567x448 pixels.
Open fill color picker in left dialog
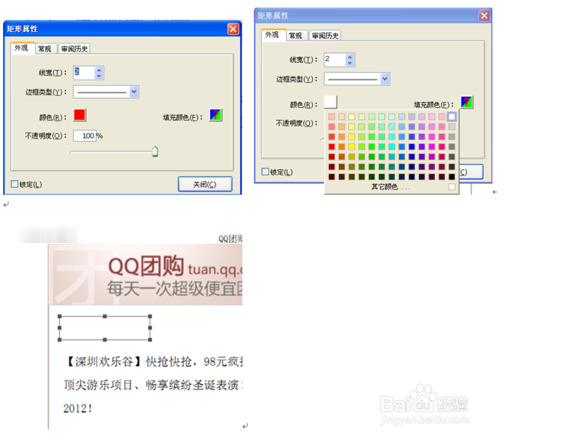coord(216,115)
